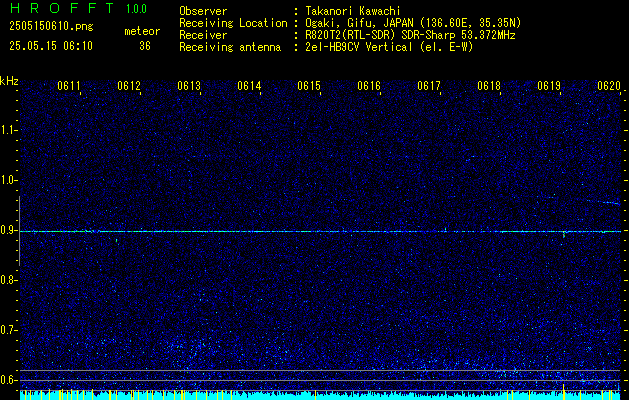Click the Observer label
Viewport: 629px width, 400px height.
(x=203, y=11)
